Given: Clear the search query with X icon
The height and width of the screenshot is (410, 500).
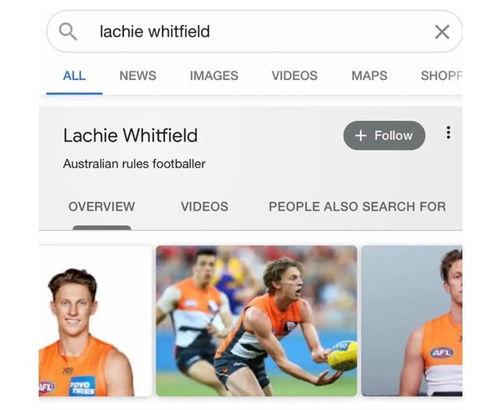Looking at the screenshot, I should click(442, 32).
